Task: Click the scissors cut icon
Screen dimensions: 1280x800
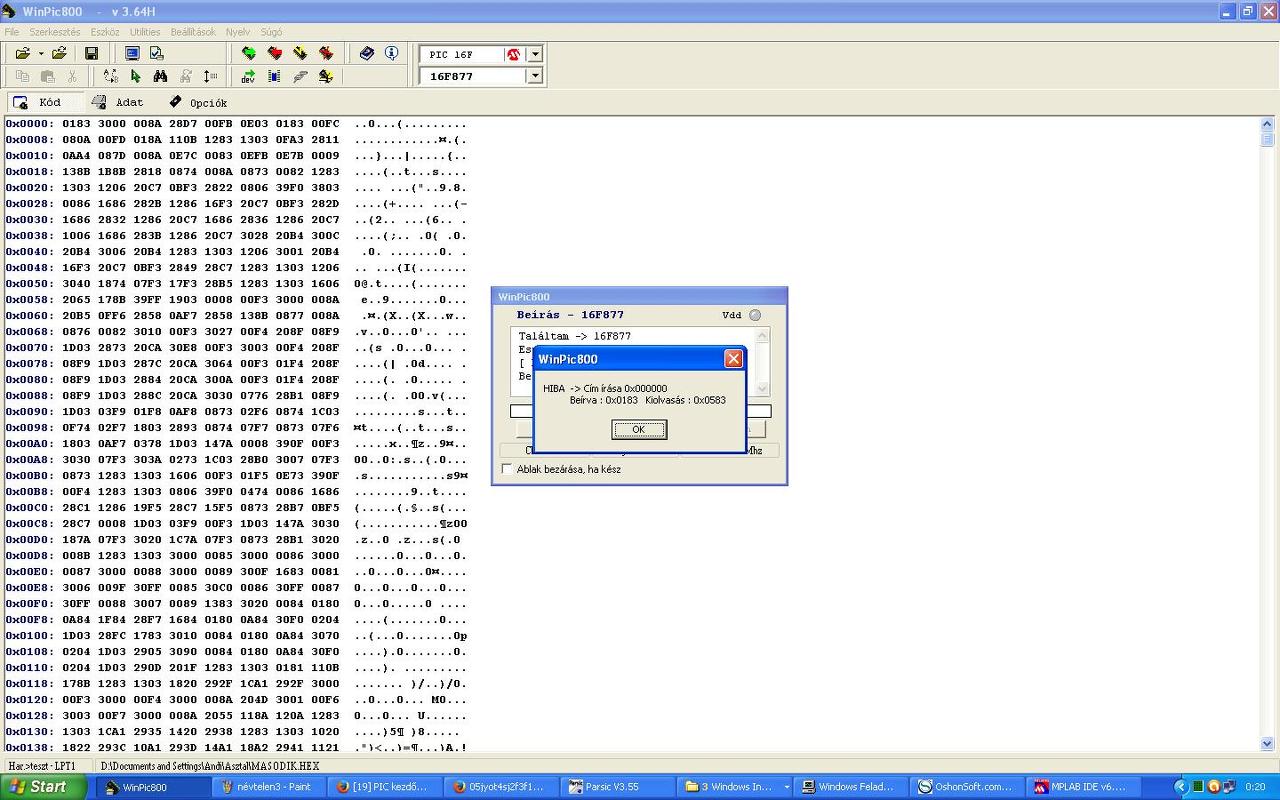Action: (x=72, y=76)
